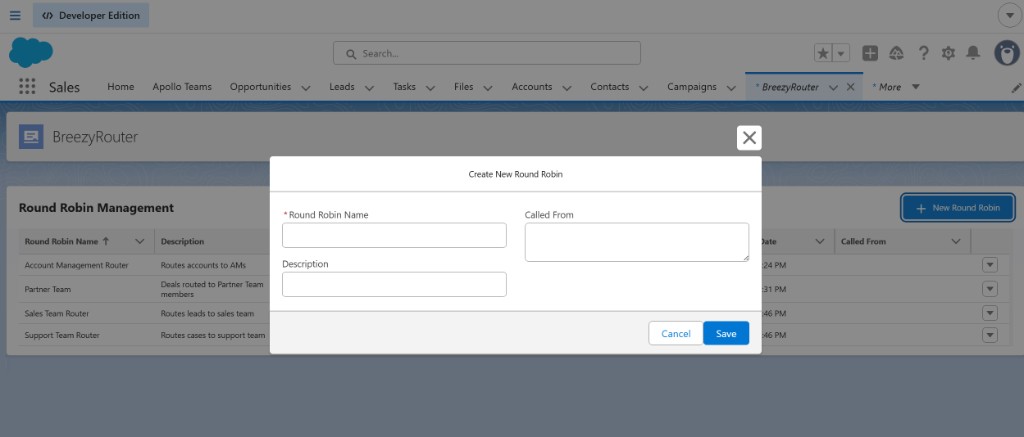Open row actions for Support Team Router
This screenshot has width=1024, height=437.
[990, 335]
